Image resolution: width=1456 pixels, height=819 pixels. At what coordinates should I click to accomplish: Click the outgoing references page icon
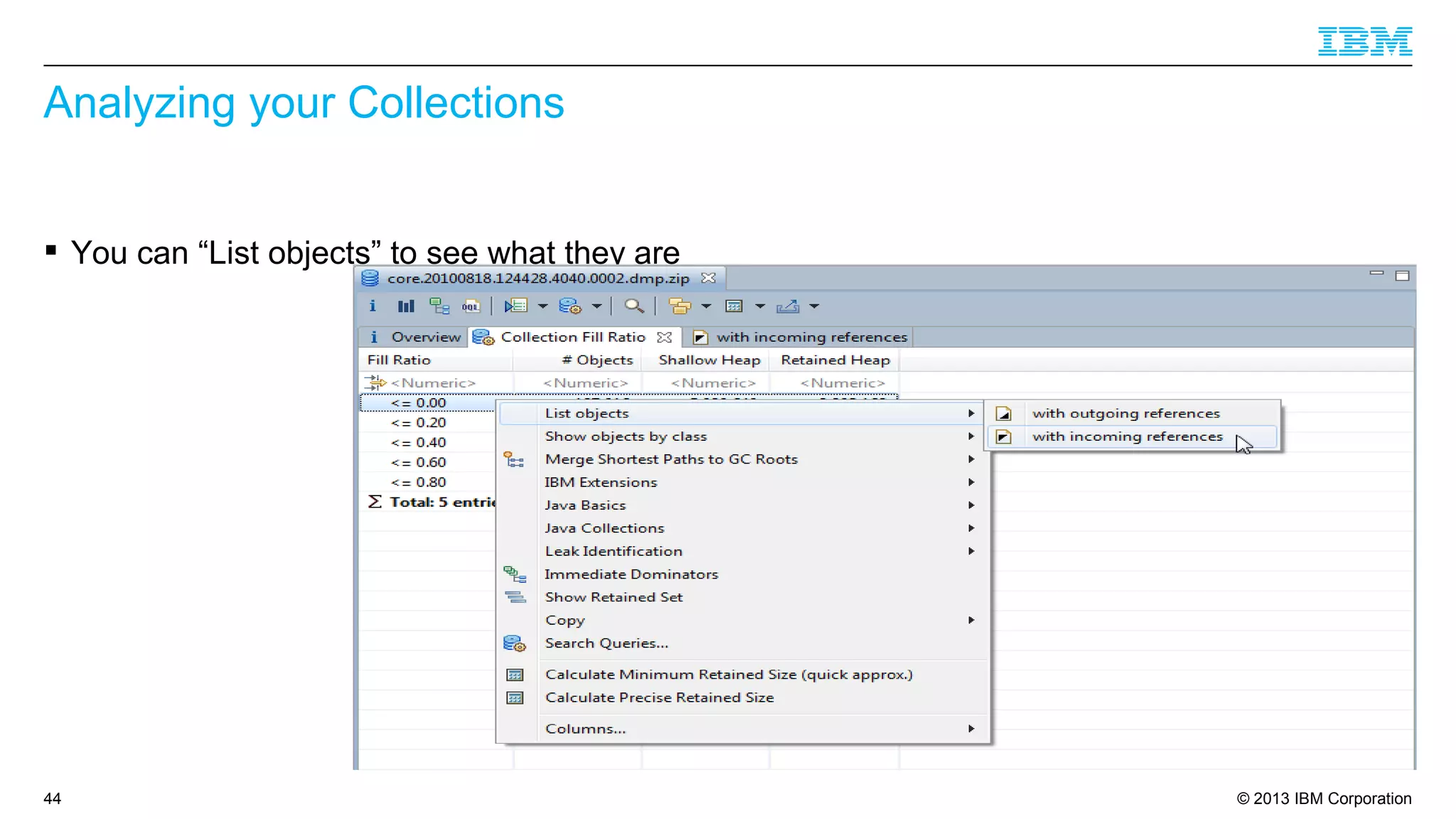[x=1003, y=414]
